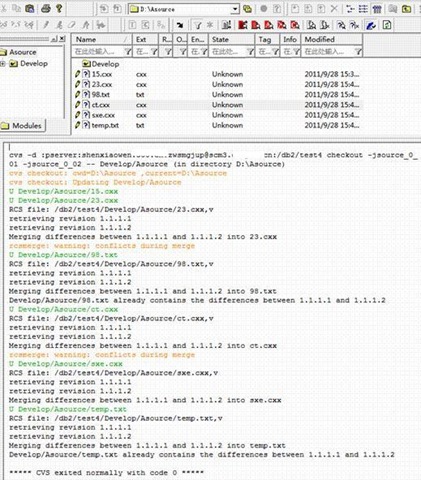This screenshot has height=480, width=421.
Task: Select the ct.cxx file row
Action: tap(217, 105)
